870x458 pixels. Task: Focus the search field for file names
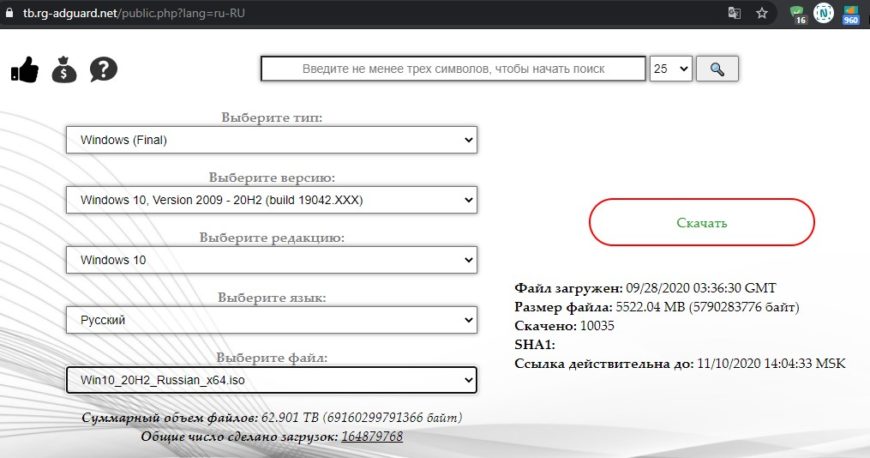453,69
